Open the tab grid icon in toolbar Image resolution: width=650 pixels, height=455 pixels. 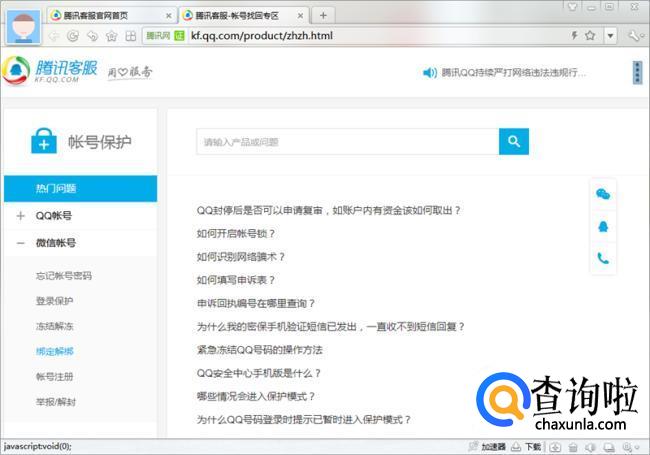click(x=131, y=36)
